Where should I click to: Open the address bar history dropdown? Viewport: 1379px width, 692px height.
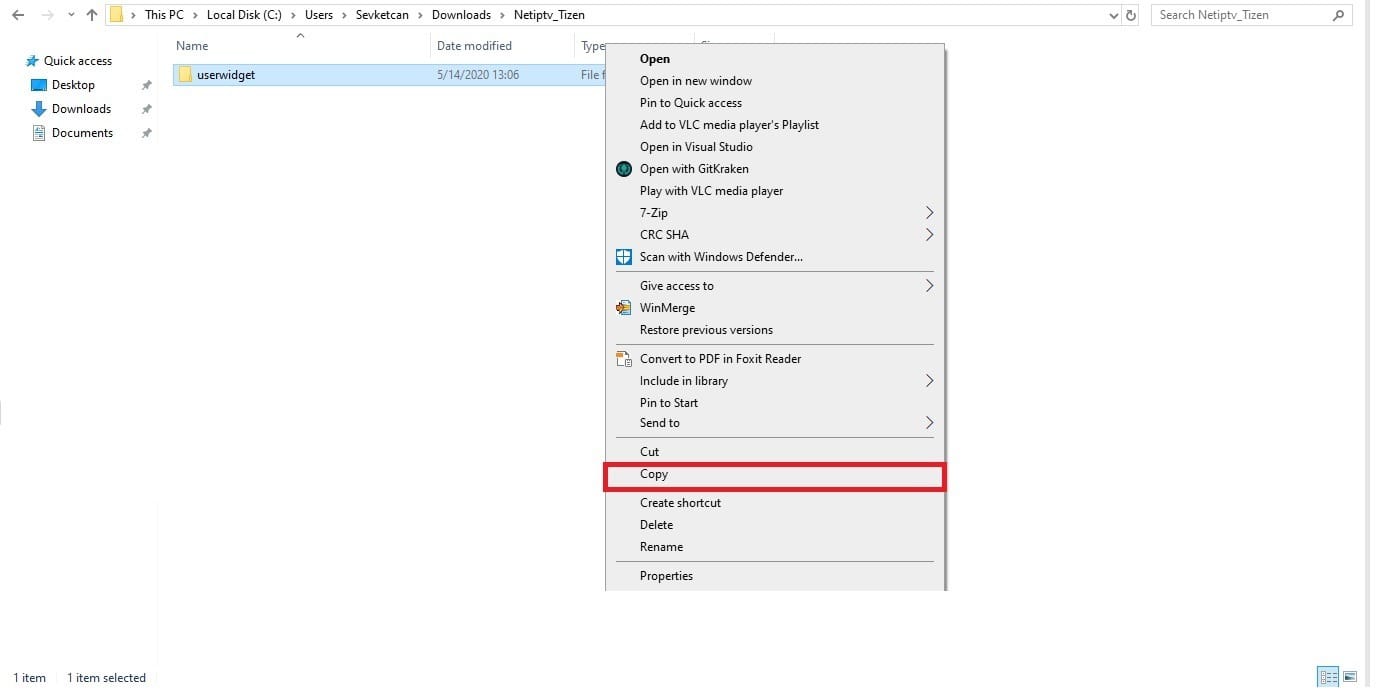click(x=1114, y=15)
